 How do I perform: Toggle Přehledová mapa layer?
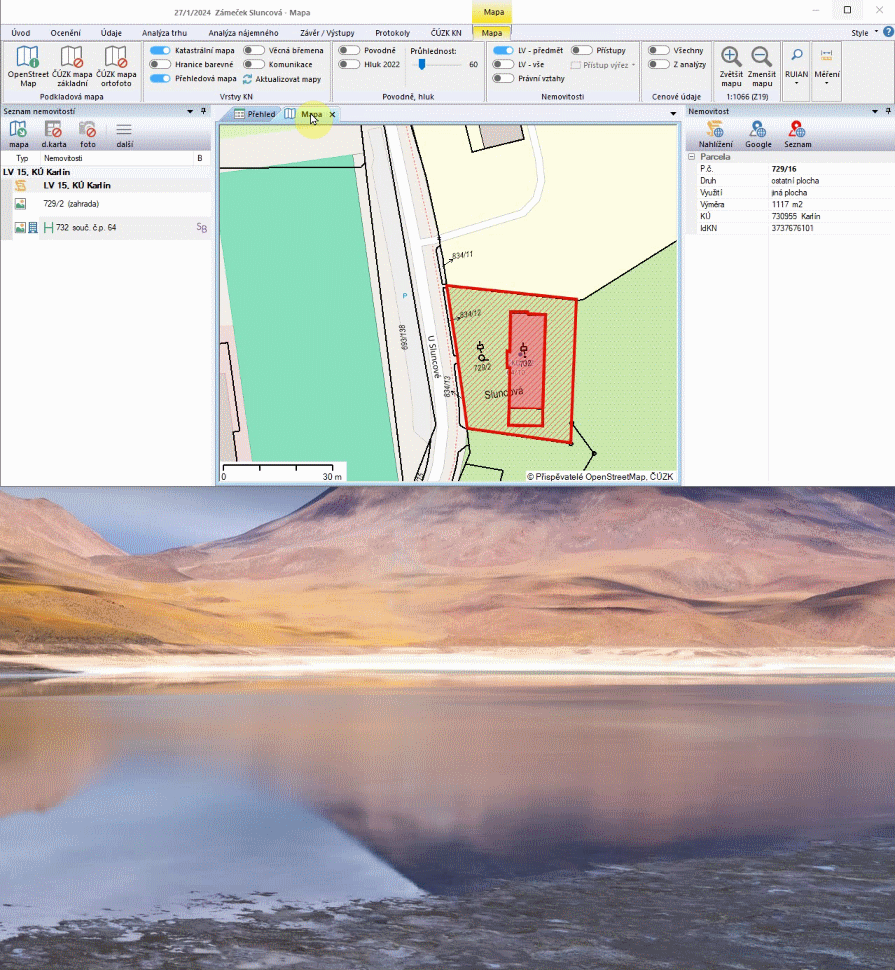click(x=160, y=79)
